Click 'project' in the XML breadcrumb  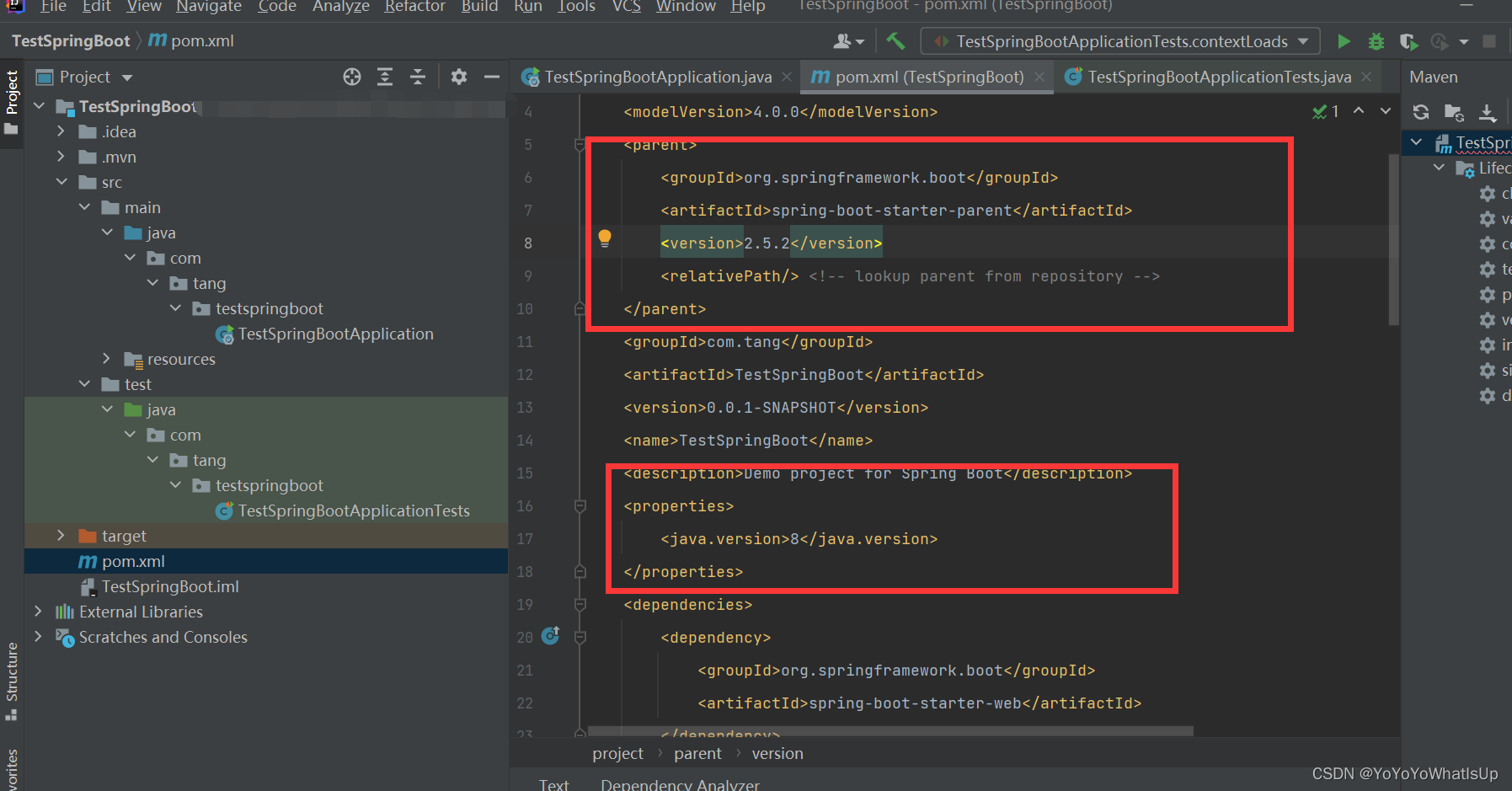coord(617,754)
